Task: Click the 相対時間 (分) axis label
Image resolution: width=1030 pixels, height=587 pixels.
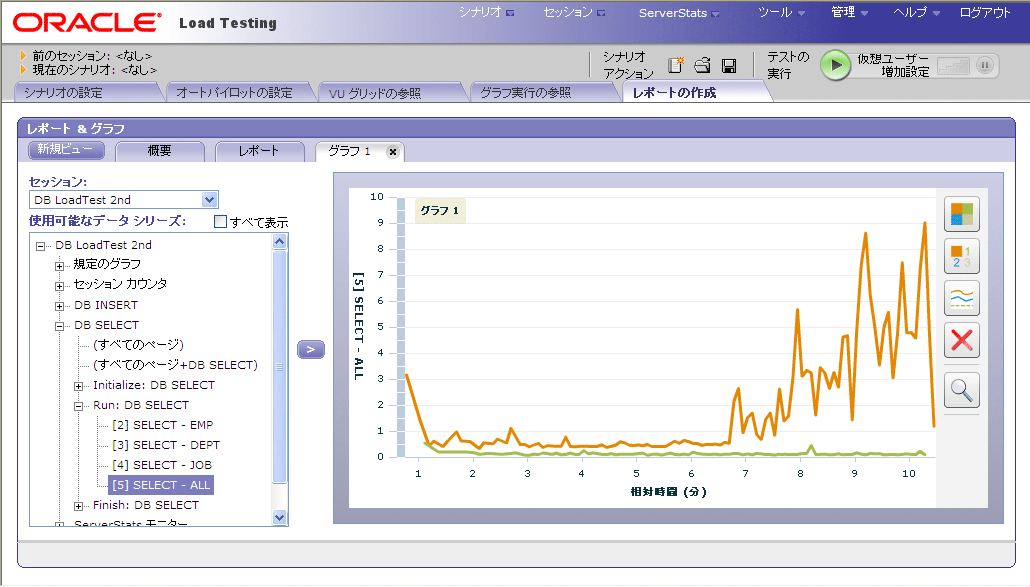Action: click(x=668, y=491)
